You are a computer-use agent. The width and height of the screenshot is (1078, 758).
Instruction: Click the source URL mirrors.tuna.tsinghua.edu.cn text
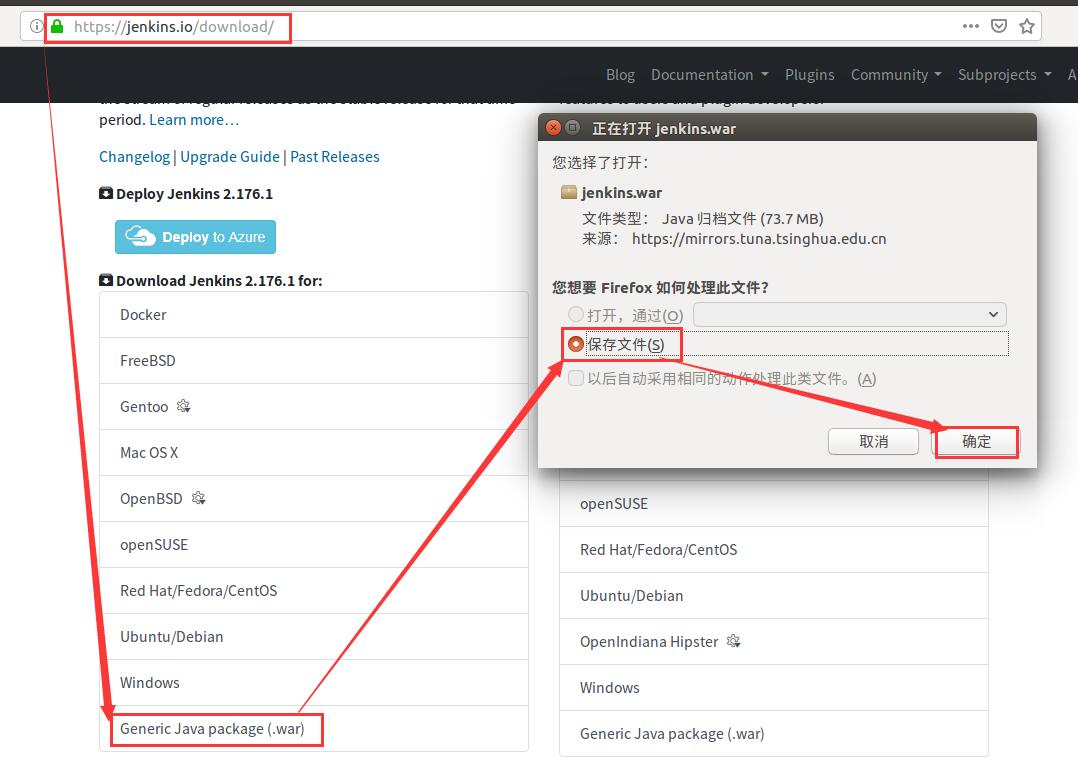point(759,238)
